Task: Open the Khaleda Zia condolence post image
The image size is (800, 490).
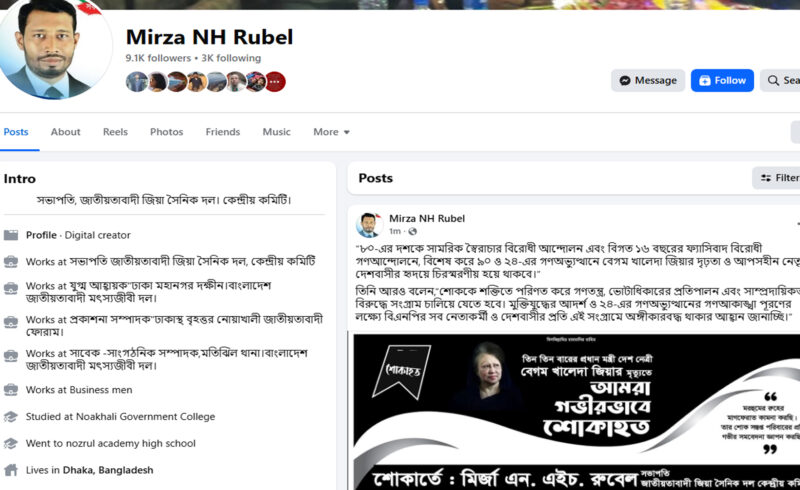Action: [x=577, y=411]
